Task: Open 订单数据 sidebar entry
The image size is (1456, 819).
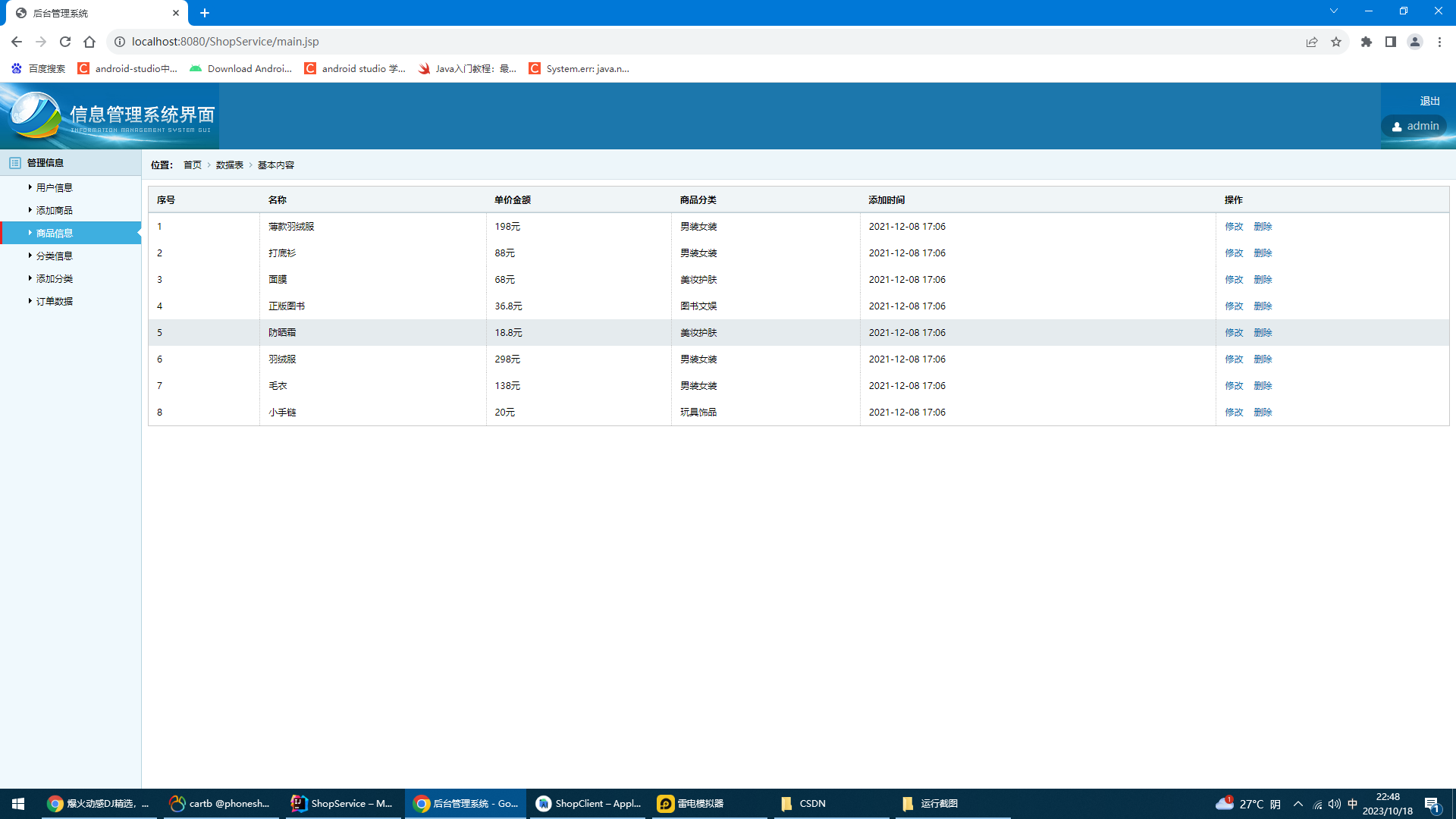Action: coord(54,301)
